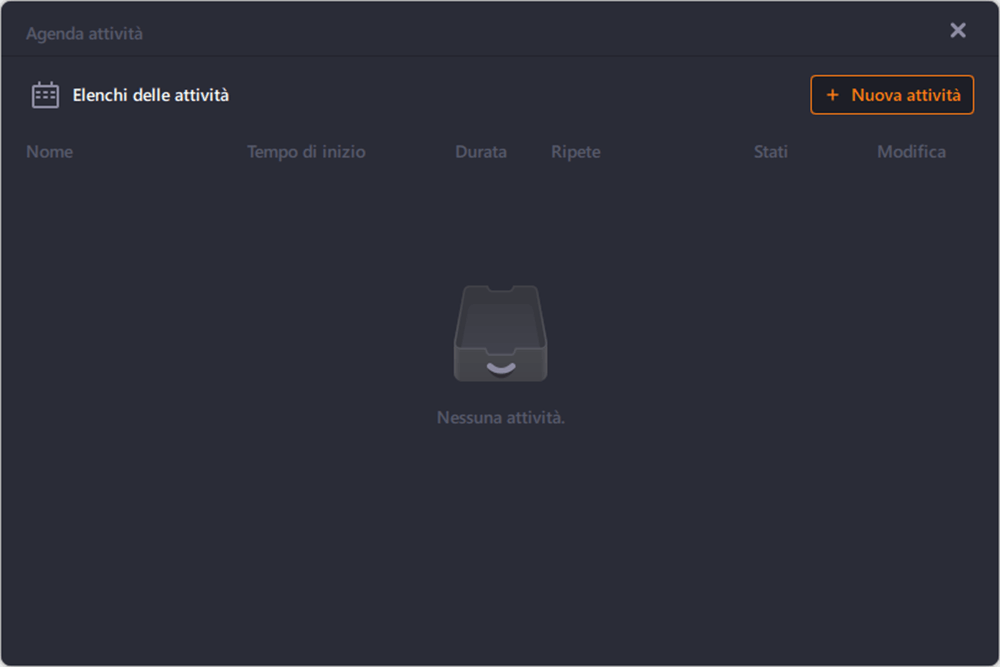Click the Elenchi delle attività heading
1000x667 pixels.
(x=151, y=95)
